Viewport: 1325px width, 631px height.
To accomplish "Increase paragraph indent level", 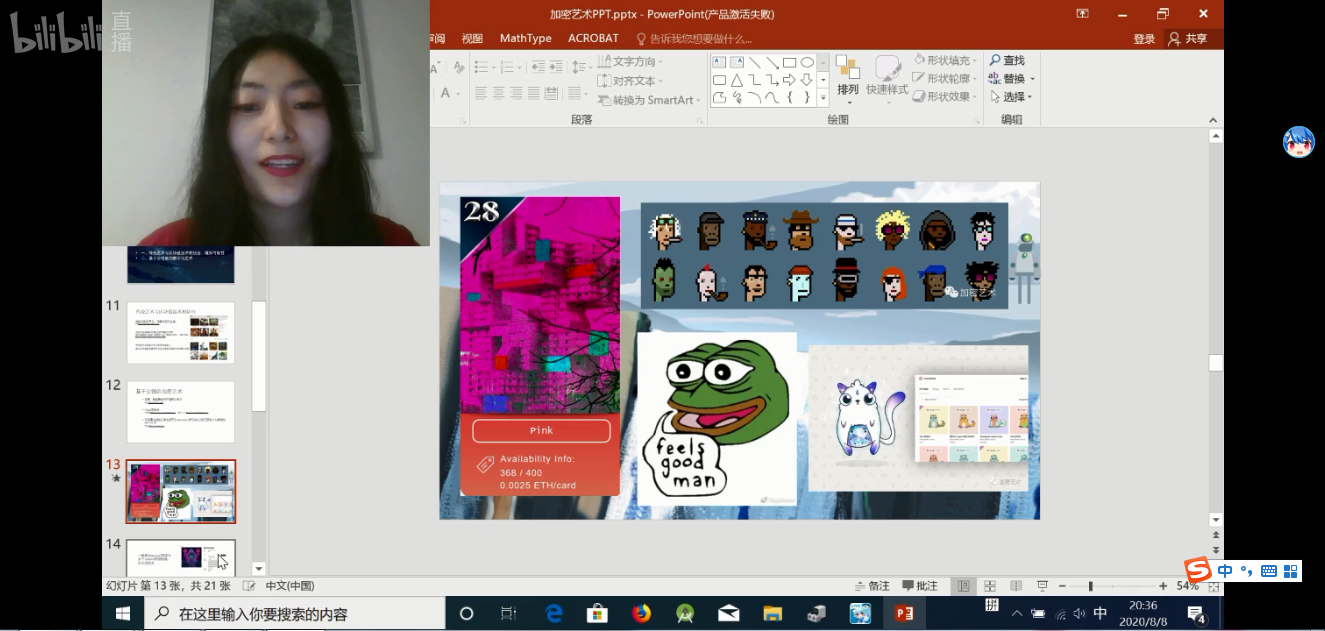I will [556, 67].
